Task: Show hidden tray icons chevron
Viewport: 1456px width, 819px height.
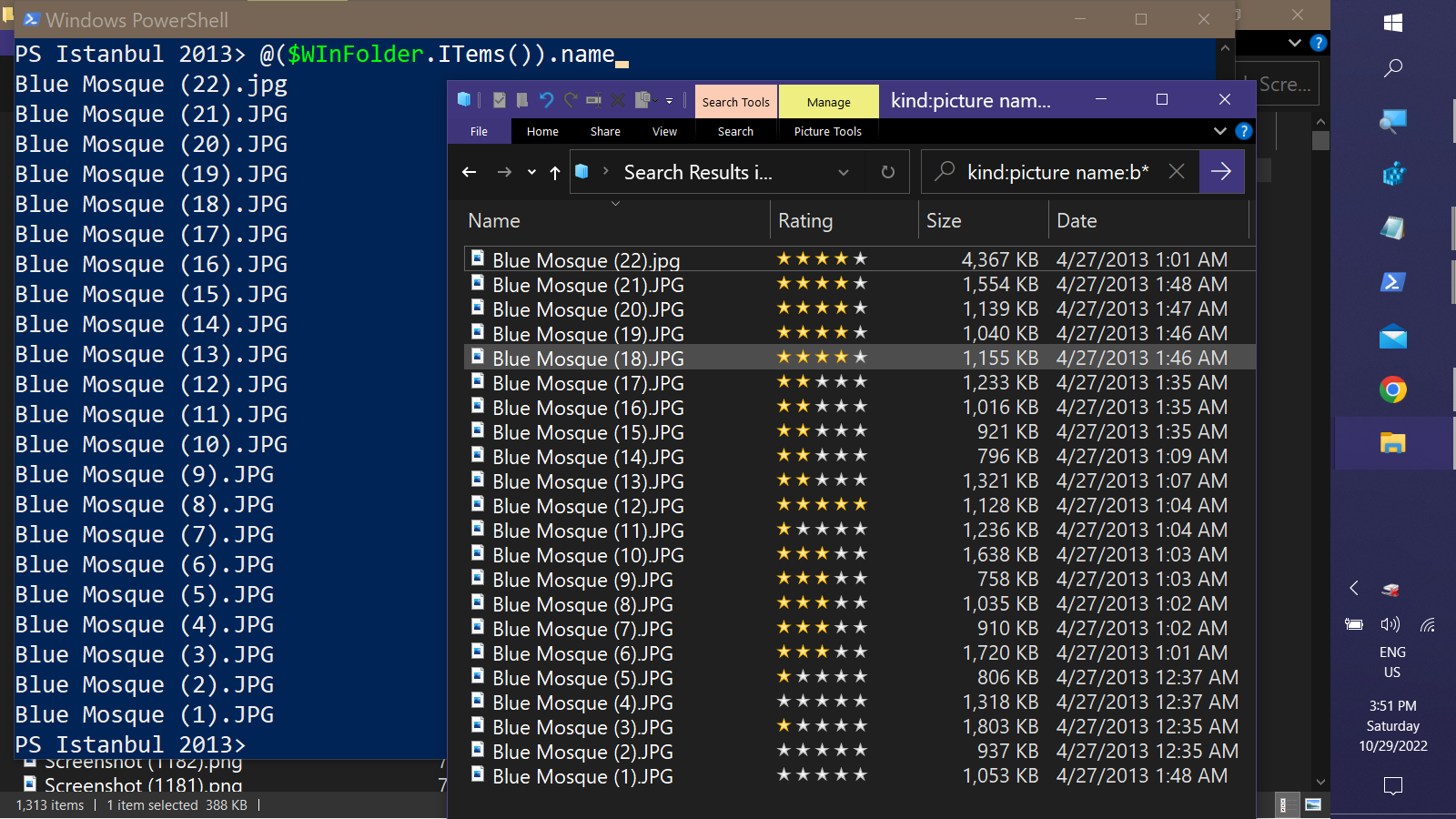Action: coord(1354,588)
